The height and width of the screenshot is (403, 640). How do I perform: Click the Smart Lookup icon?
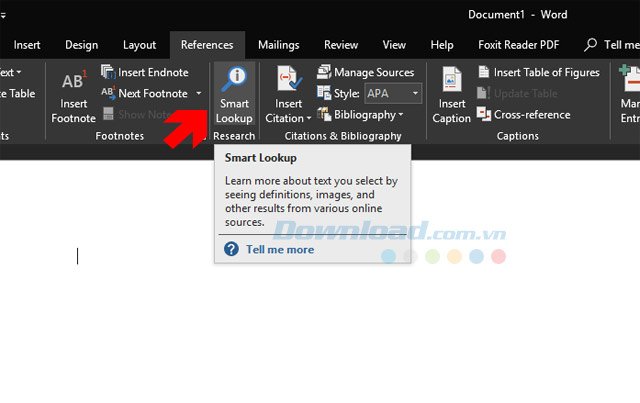click(x=235, y=81)
